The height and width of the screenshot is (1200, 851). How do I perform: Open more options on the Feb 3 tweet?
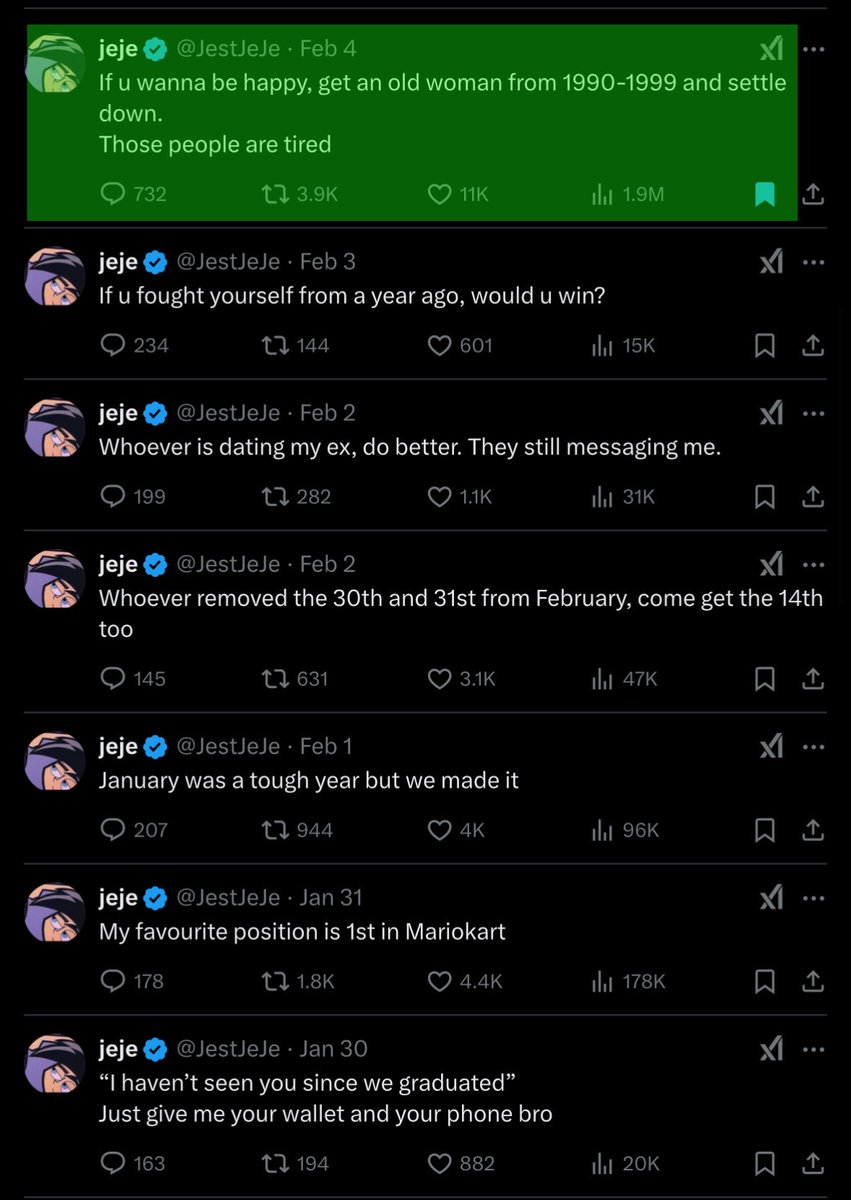(813, 262)
